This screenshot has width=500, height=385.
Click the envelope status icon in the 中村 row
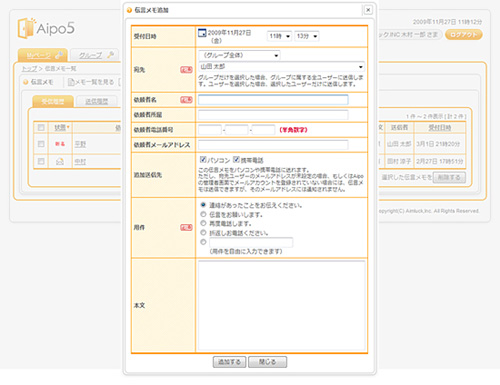tap(60, 161)
